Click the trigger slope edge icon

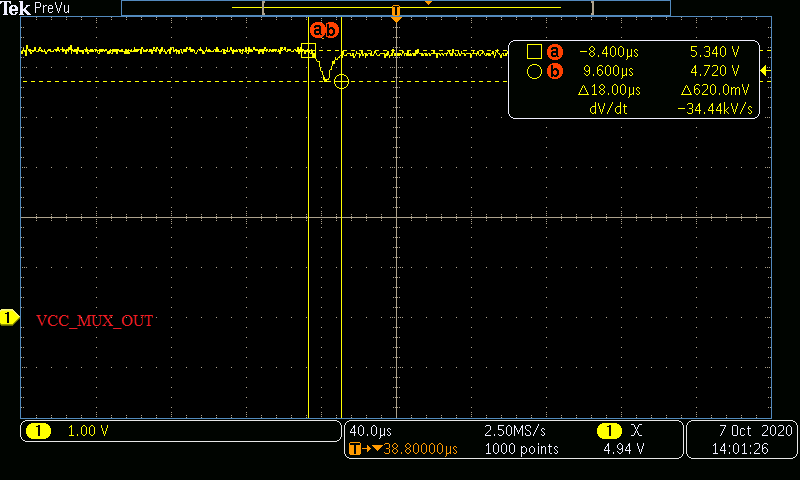click(636, 431)
